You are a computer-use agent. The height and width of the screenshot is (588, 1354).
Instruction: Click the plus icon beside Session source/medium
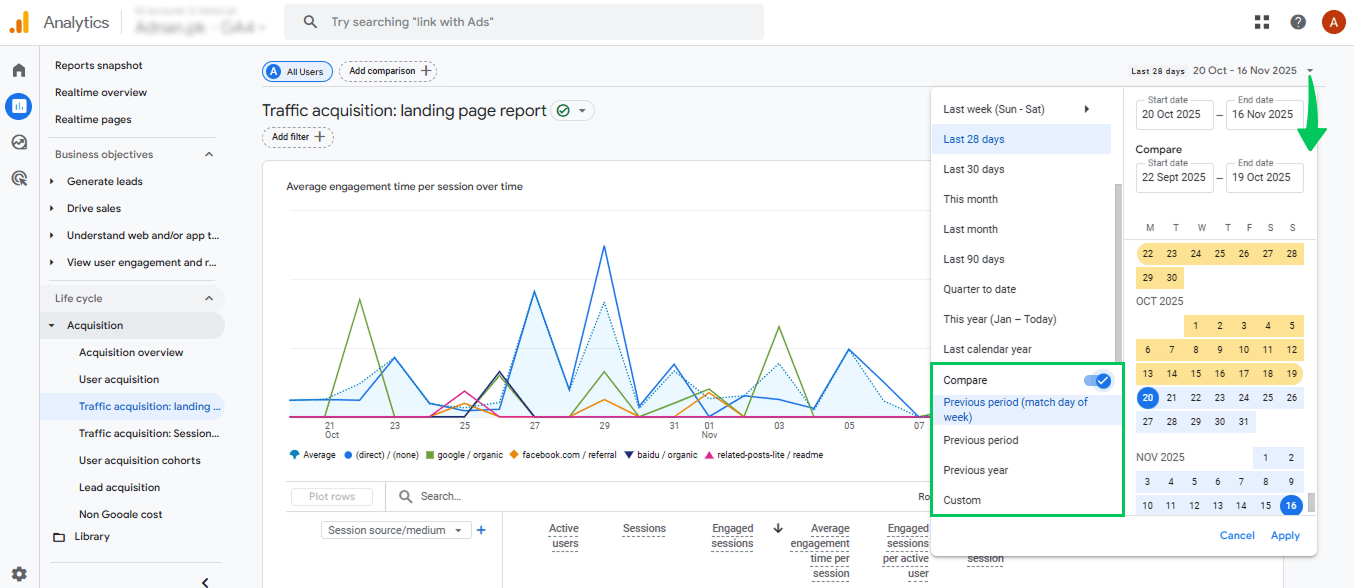[x=481, y=530]
